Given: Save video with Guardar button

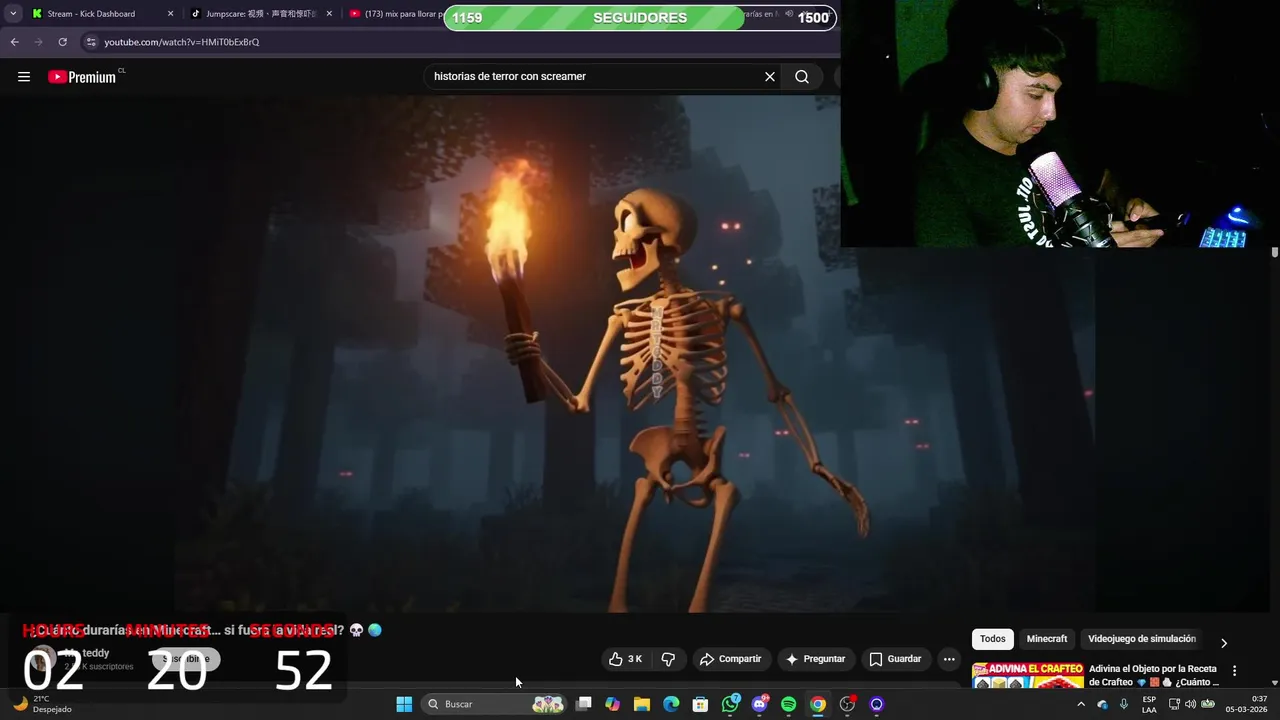Looking at the screenshot, I should (895, 659).
